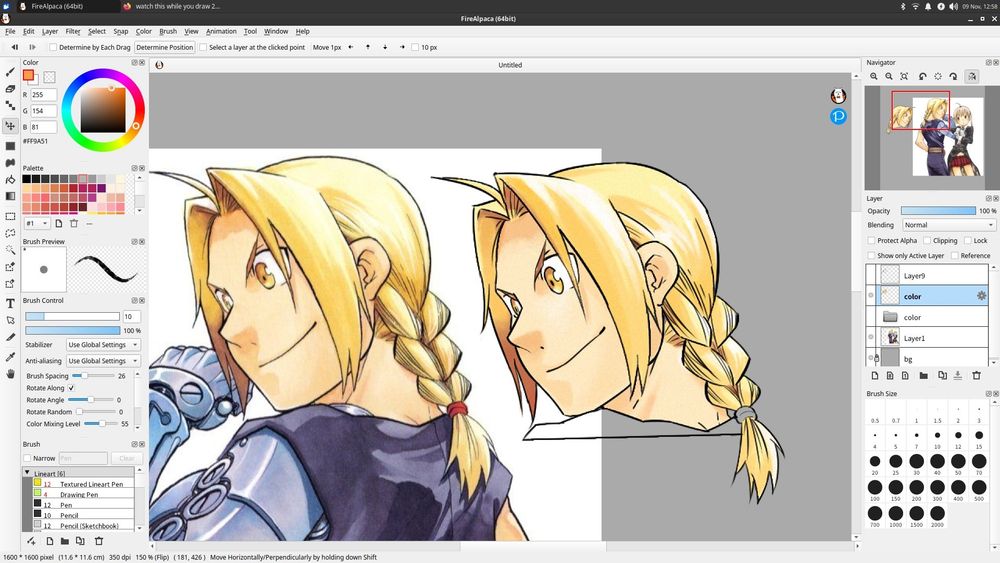This screenshot has width=1000, height=563.
Task: Open the Animation menu
Action: (x=221, y=31)
